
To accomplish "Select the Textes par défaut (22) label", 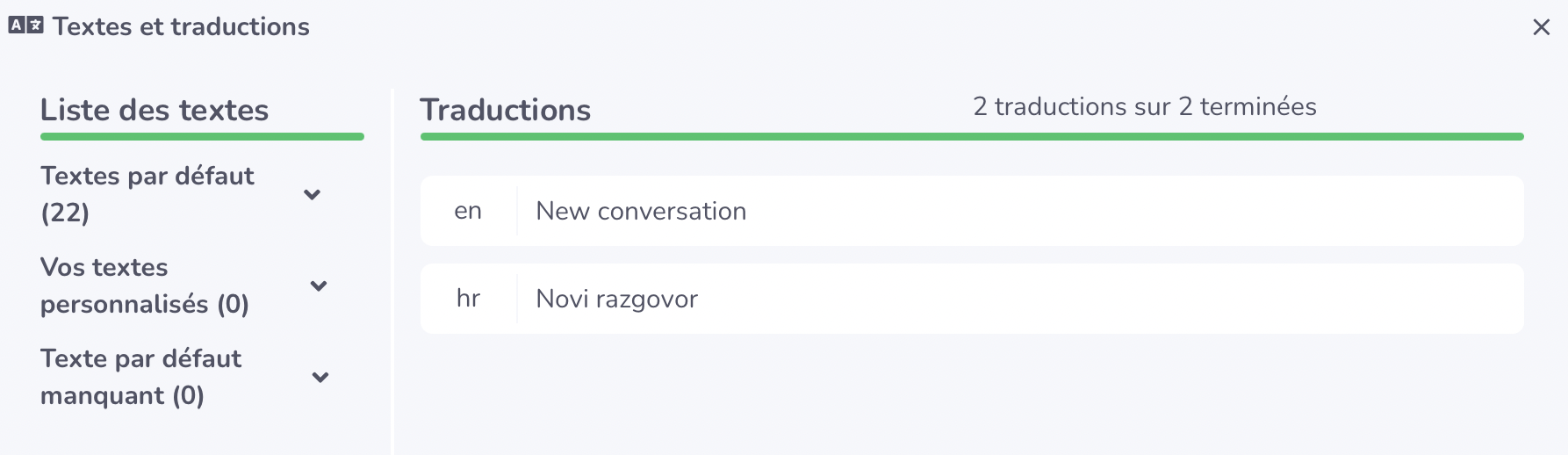I will pos(147,194).
